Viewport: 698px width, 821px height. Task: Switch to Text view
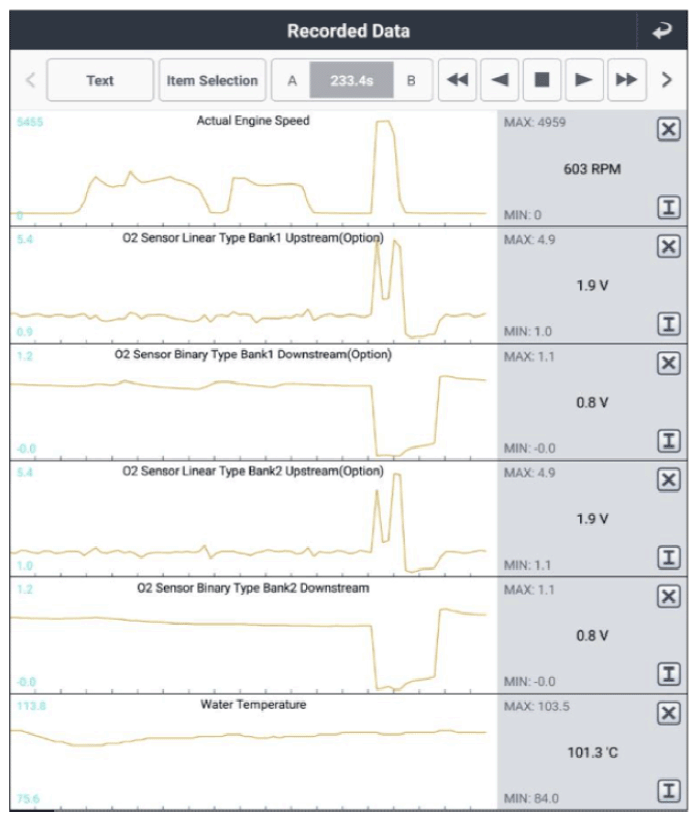pos(100,80)
